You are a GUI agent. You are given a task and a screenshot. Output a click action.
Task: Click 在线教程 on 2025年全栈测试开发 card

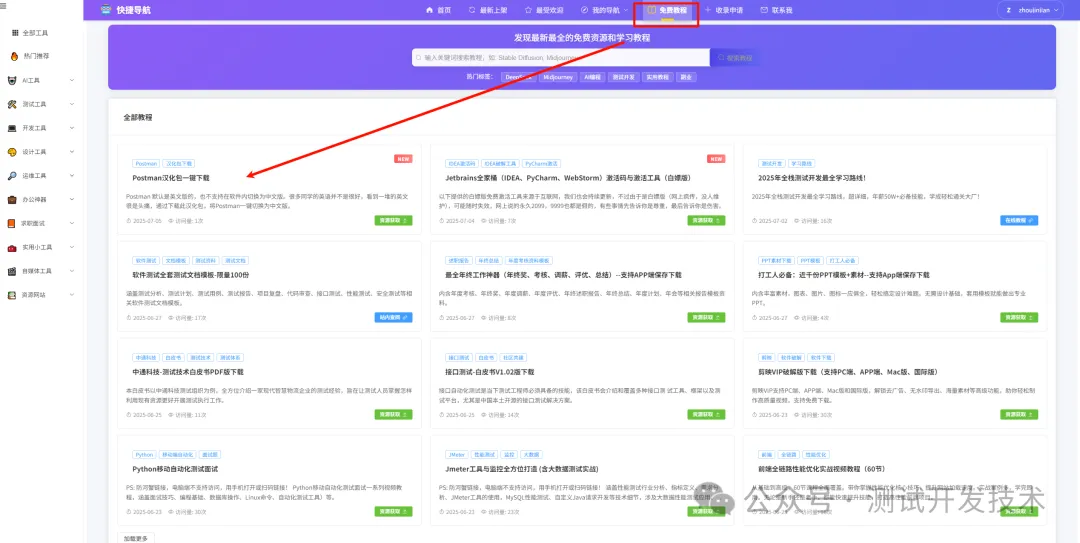point(1019,221)
